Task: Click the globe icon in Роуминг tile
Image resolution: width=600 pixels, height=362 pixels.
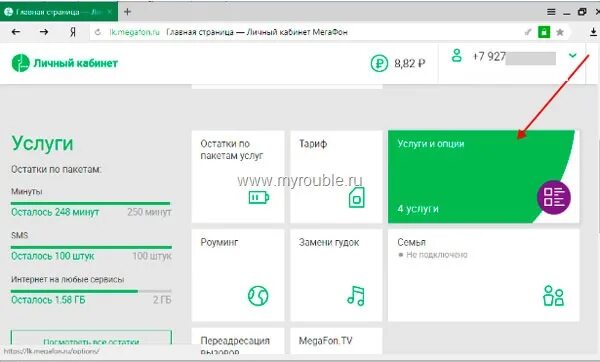Action: tap(258, 296)
